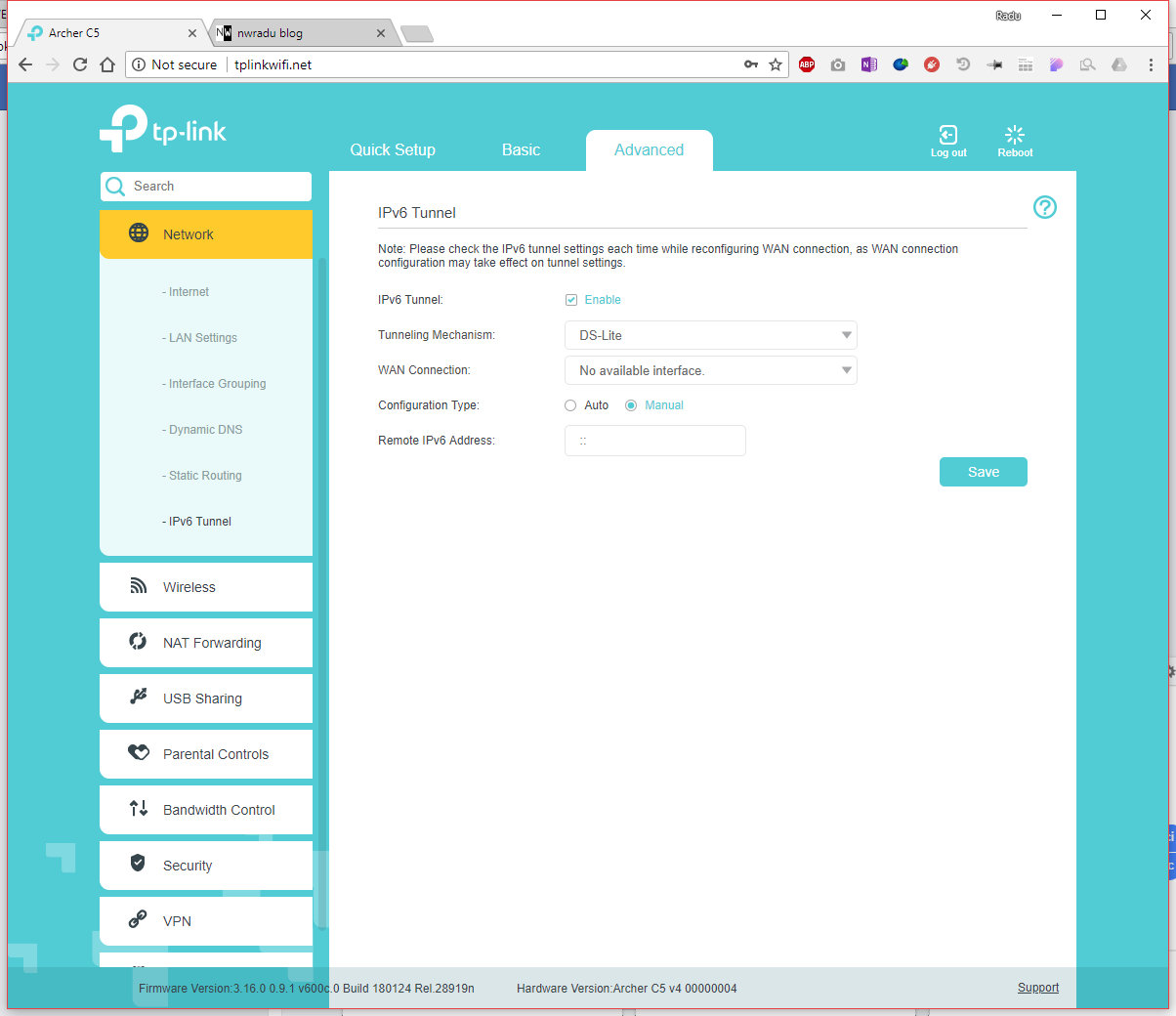
Task: Open the help question mark icon
Action: click(1044, 207)
